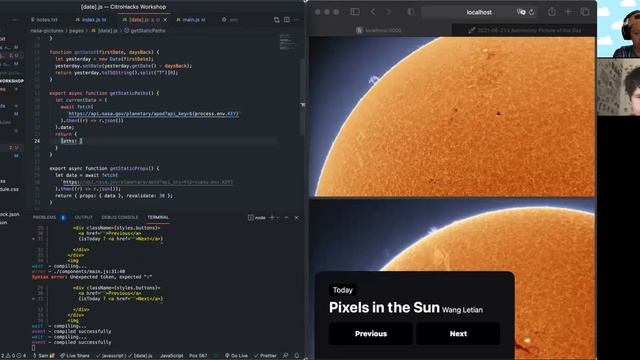Maximize the terminal panel

point(287,218)
